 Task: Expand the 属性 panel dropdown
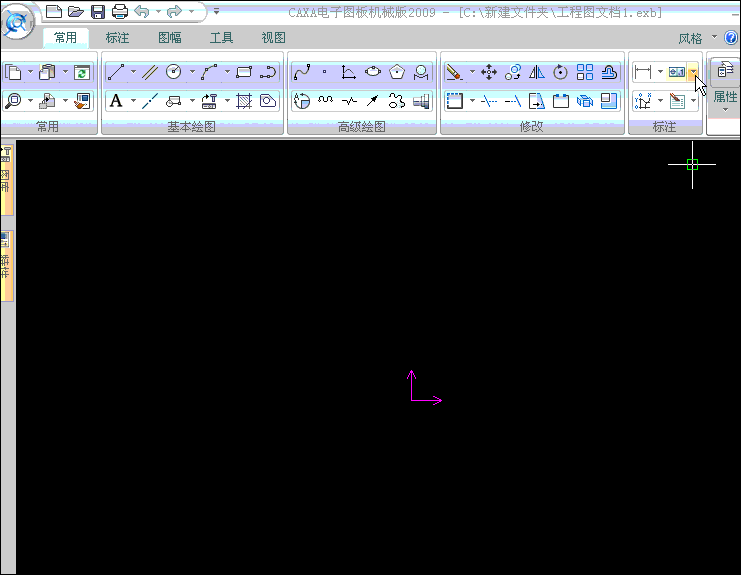725,109
